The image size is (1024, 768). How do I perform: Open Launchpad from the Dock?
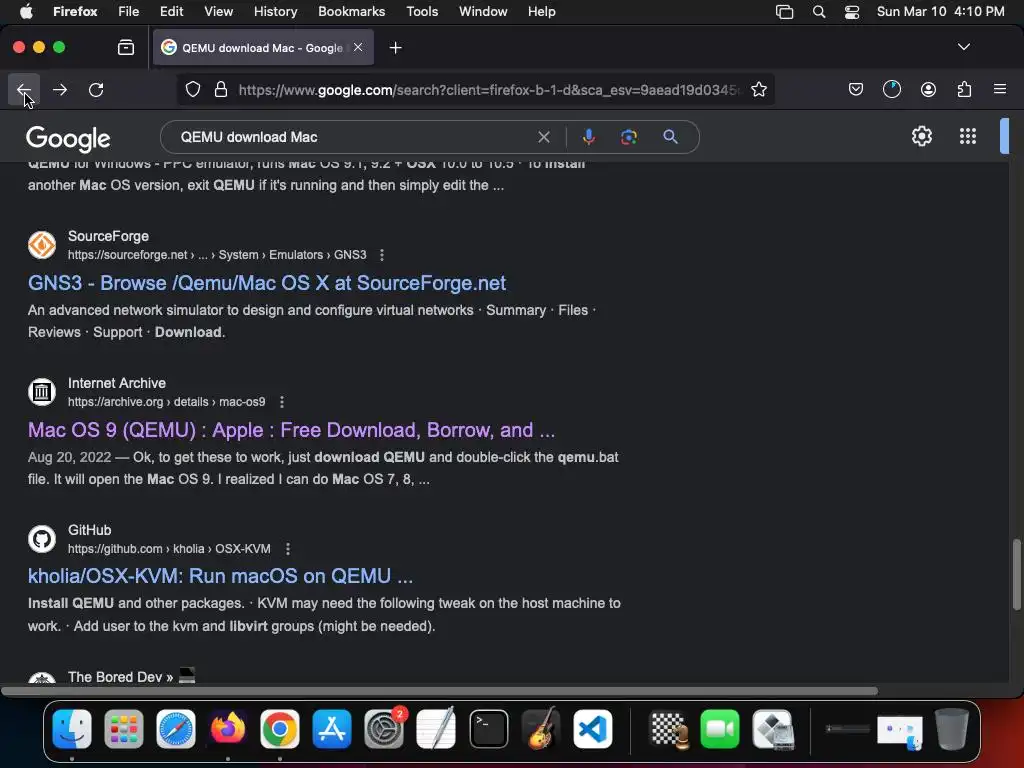click(x=123, y=728)
